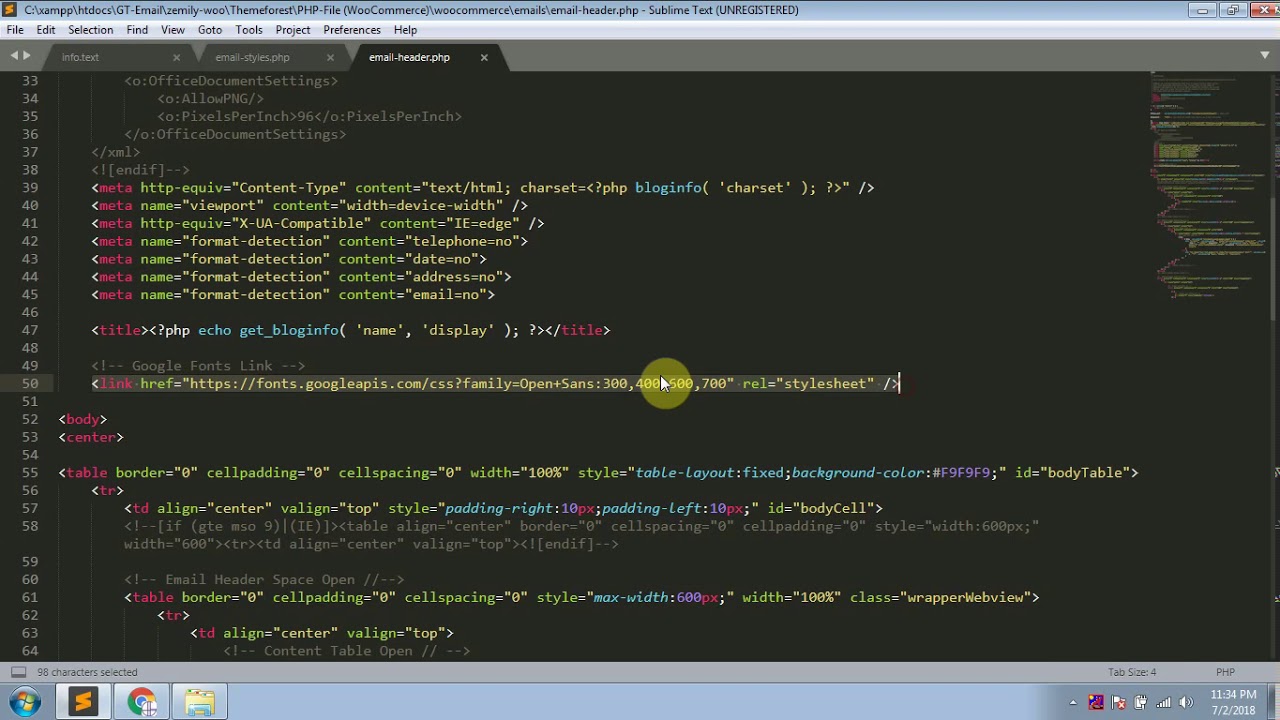Click line number 55 in gutter
1280x720 pixels.
tap(29, 472)
